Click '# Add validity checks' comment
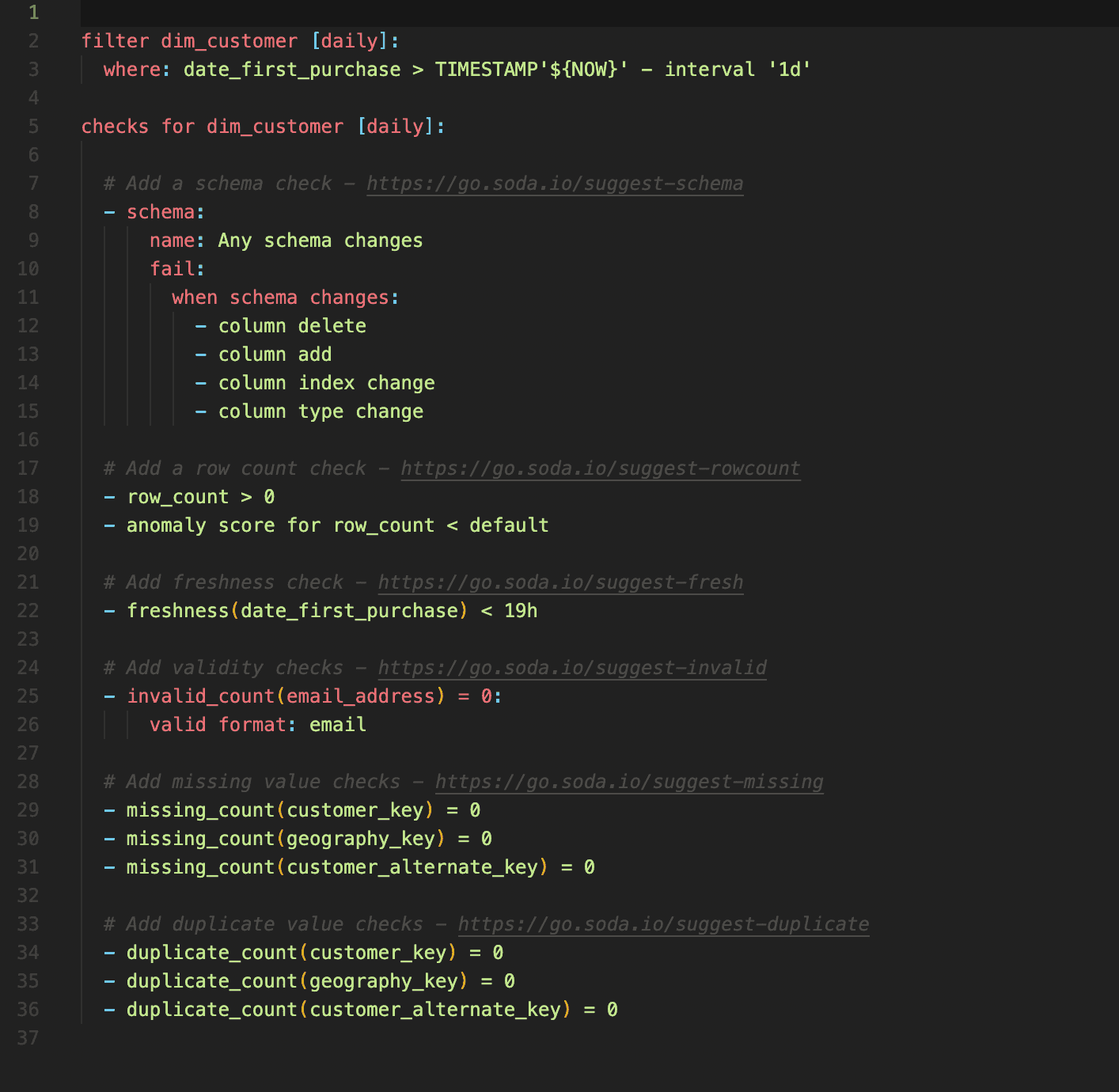This screenshot has height=1092, width=1119. click(x=223, y=668)
